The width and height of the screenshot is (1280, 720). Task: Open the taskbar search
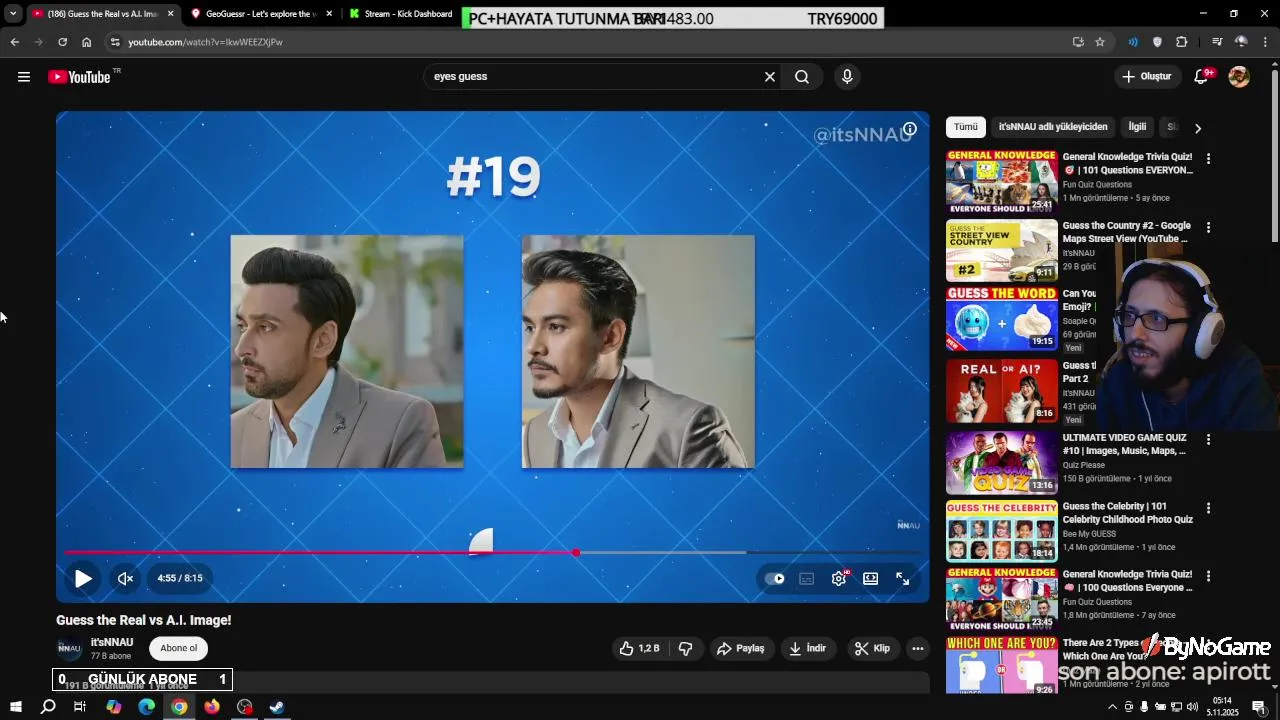point(47,707)
